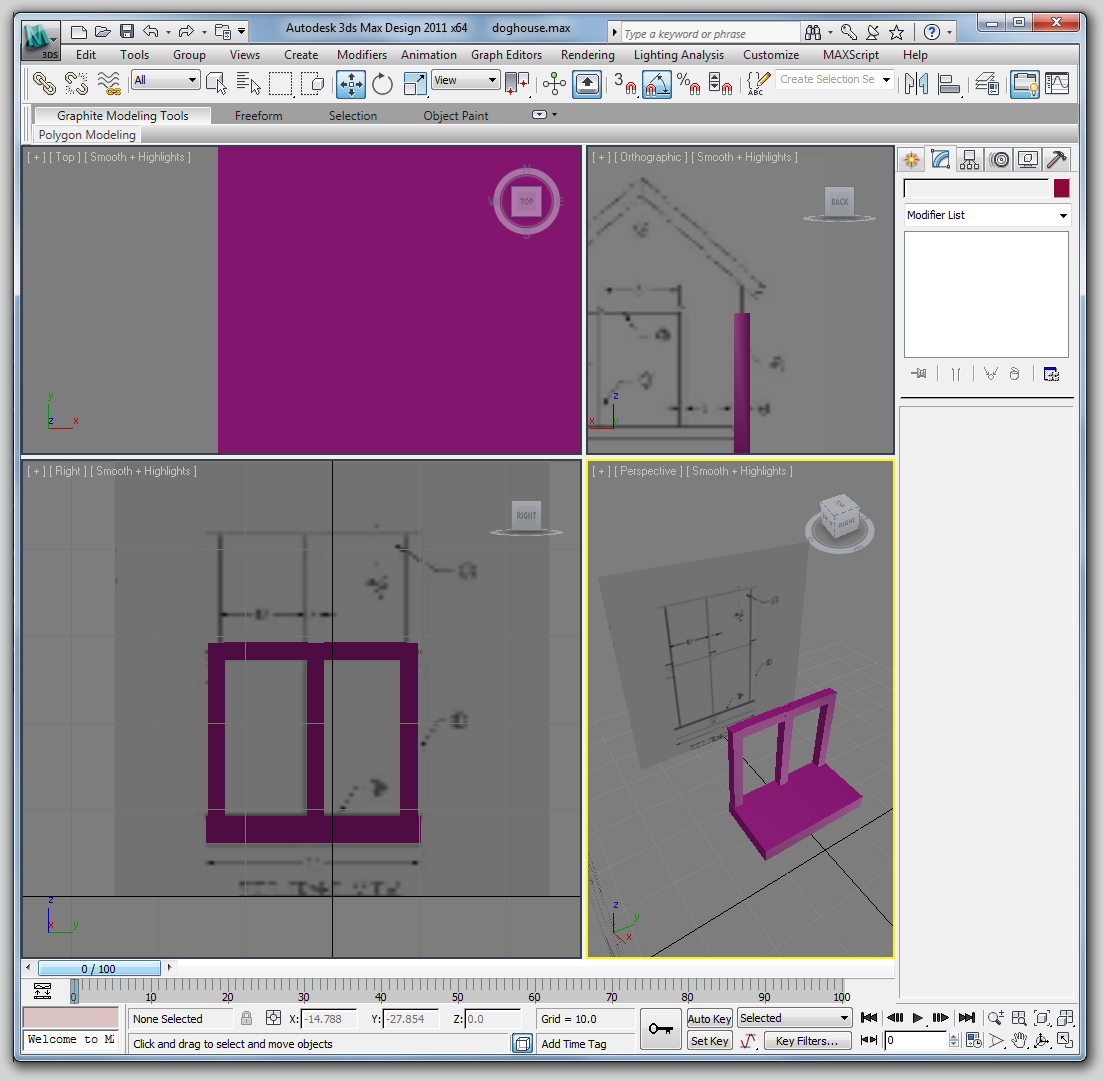
Task: Open the View reference coordinate system dropdown
Action: tap(465, 80)
